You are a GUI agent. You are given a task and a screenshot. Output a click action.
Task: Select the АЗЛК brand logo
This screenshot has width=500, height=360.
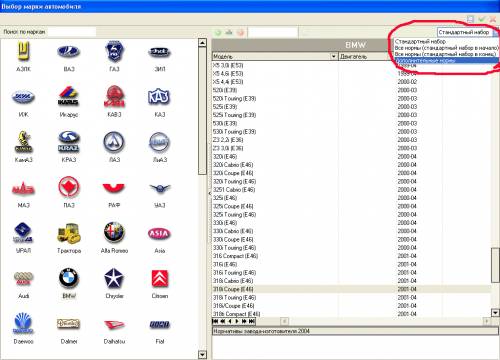(23, 52)
